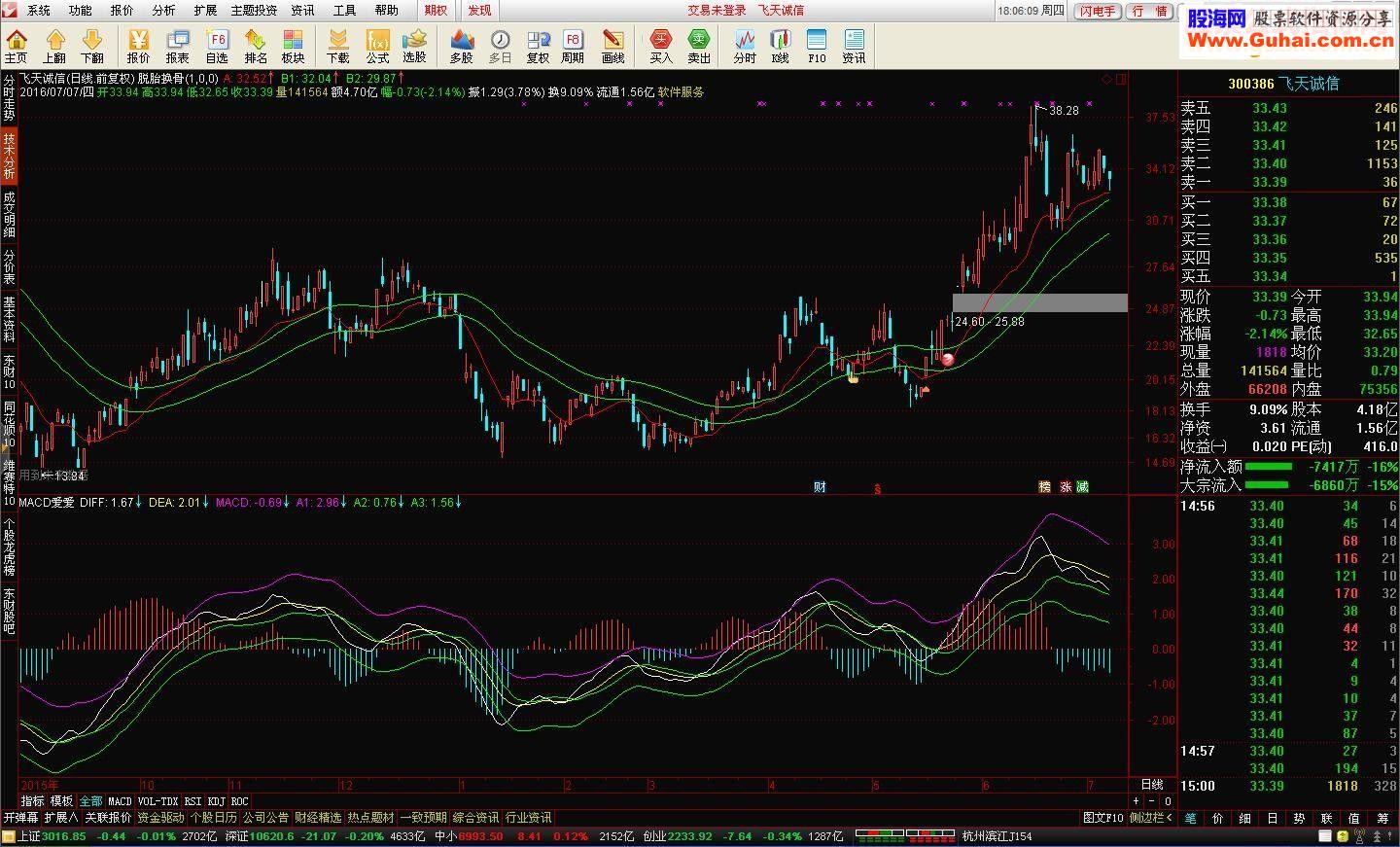This screenshot has height=847, width=1400.
Task: Open the 排名 ranking icon
Action: [256, 46]
